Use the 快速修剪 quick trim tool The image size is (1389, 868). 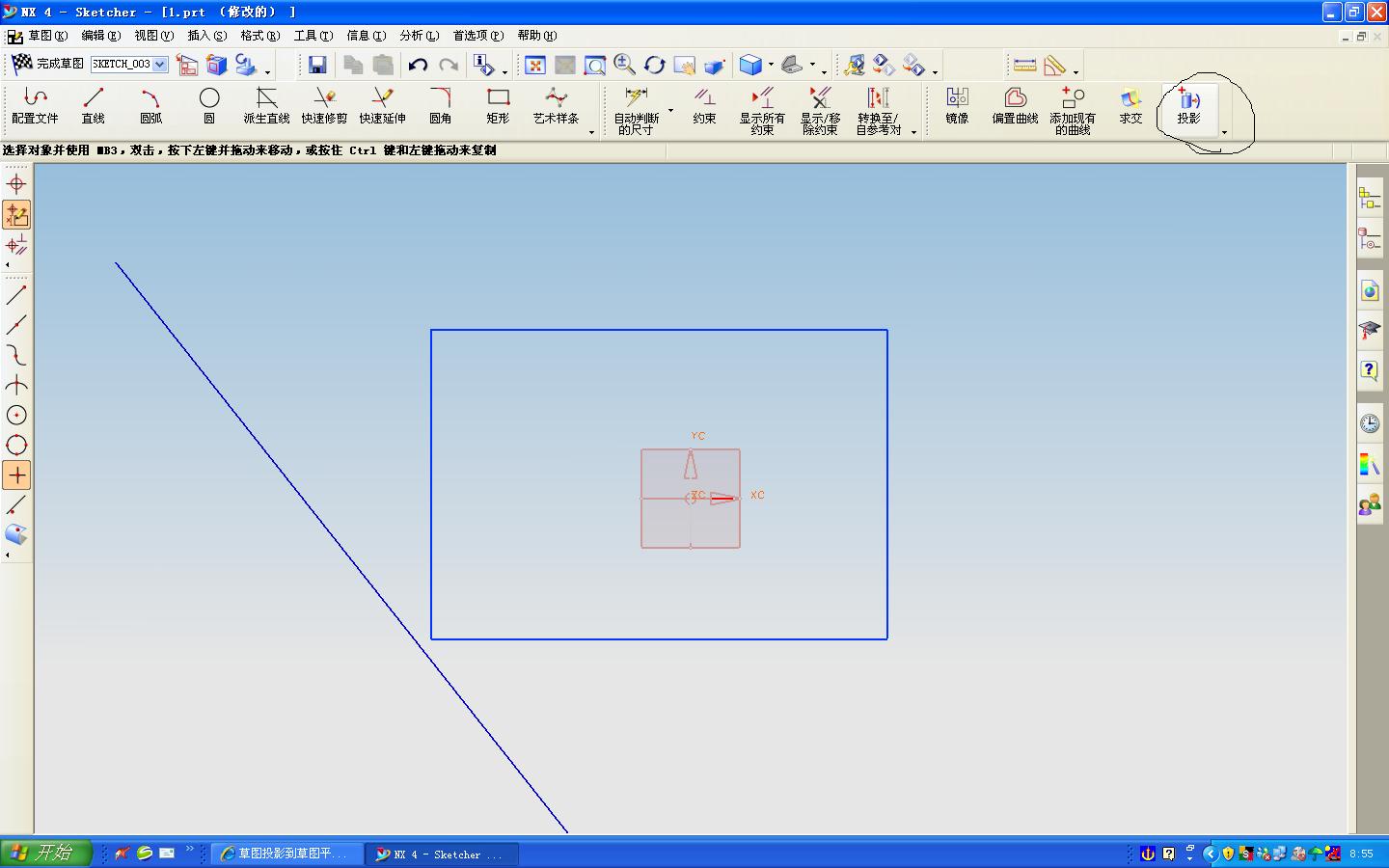pyautogui.click(x=324, y=106)
